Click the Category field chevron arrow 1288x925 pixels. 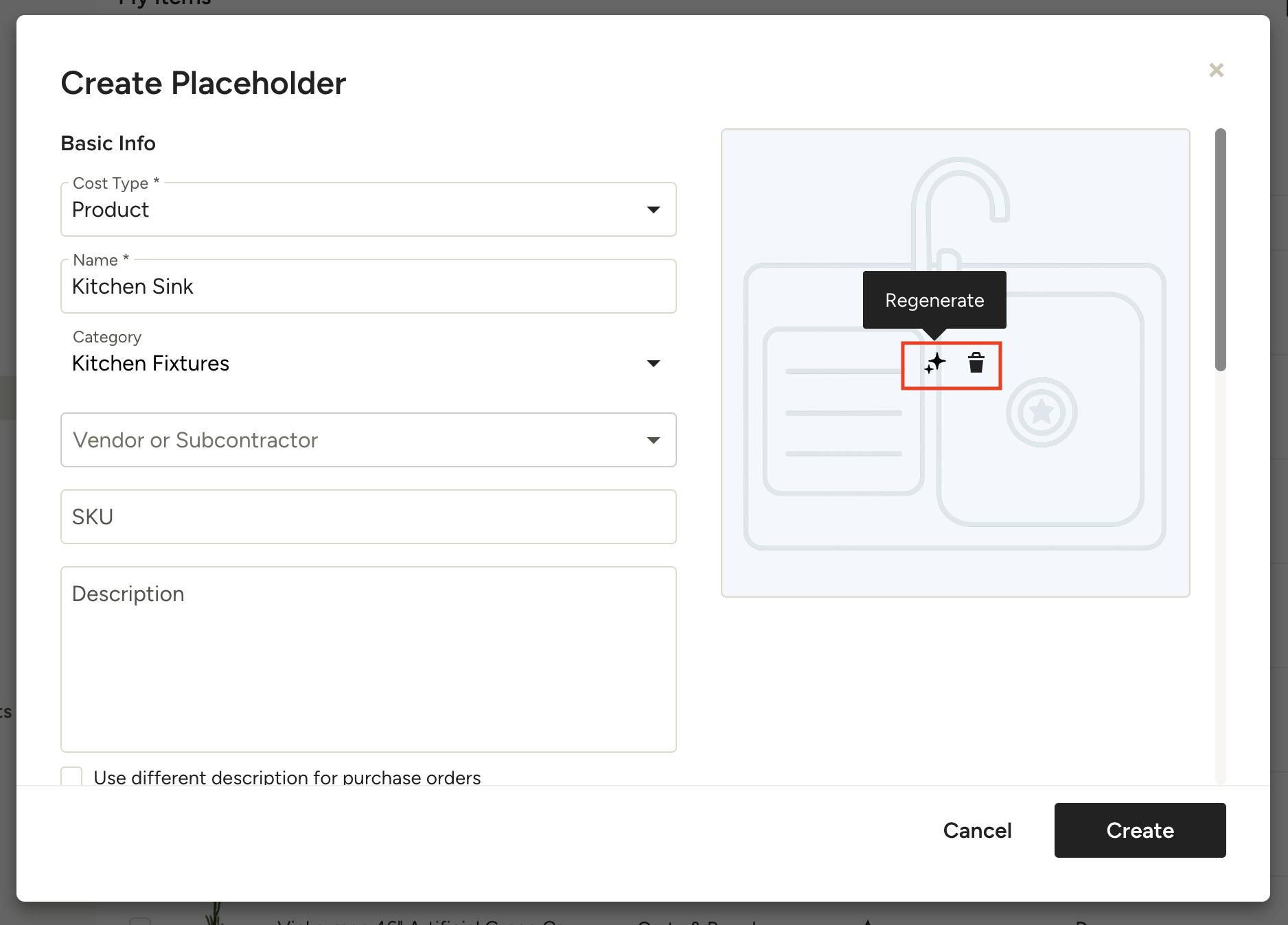click(653, 363)
